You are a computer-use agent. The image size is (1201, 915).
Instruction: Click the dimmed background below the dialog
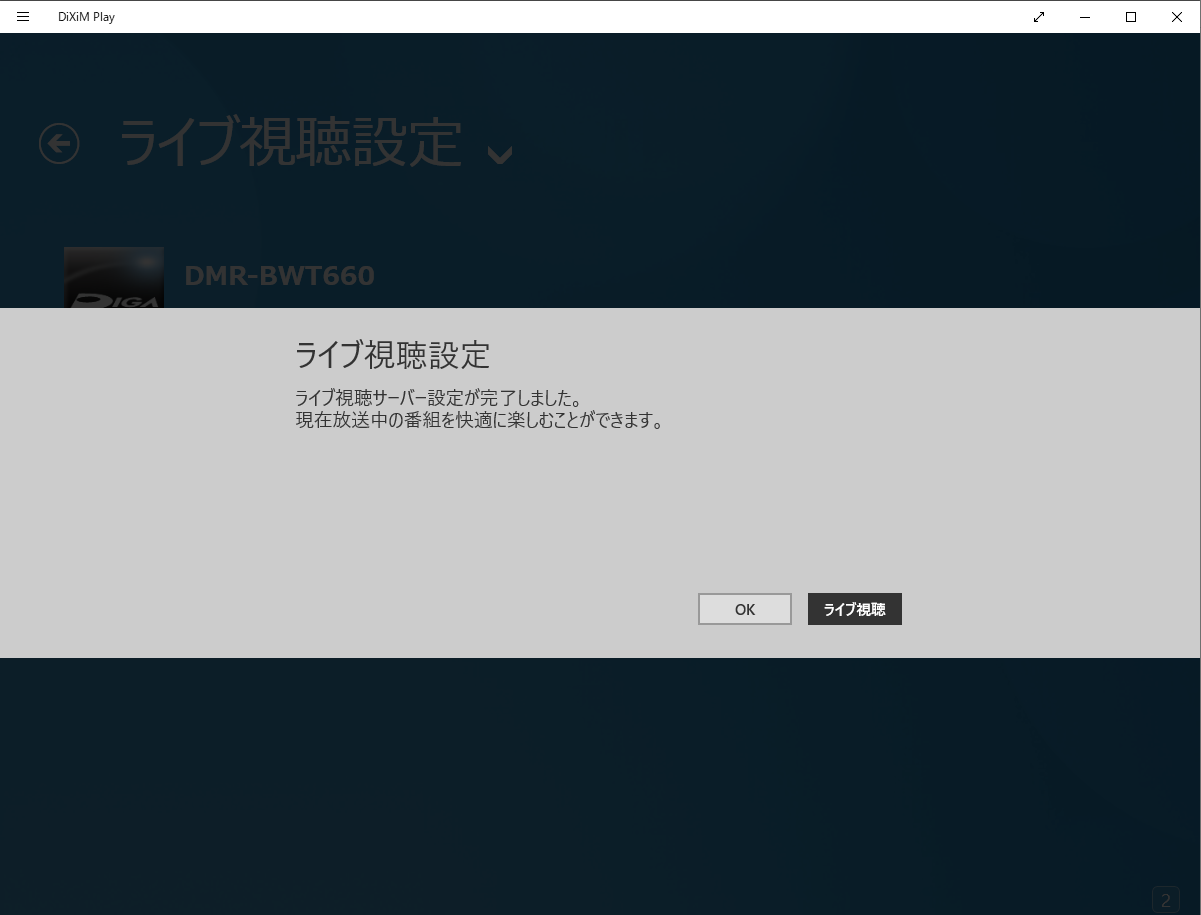tap(600, 780)
